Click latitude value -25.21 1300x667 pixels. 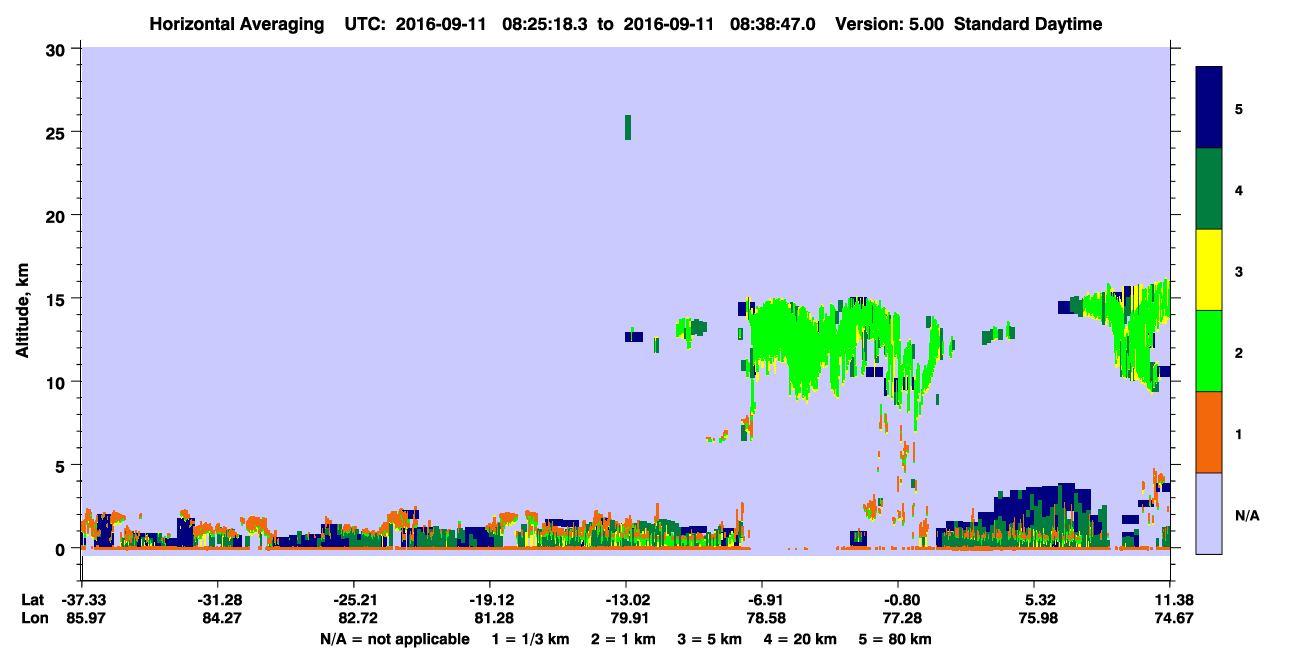(353, 600)
